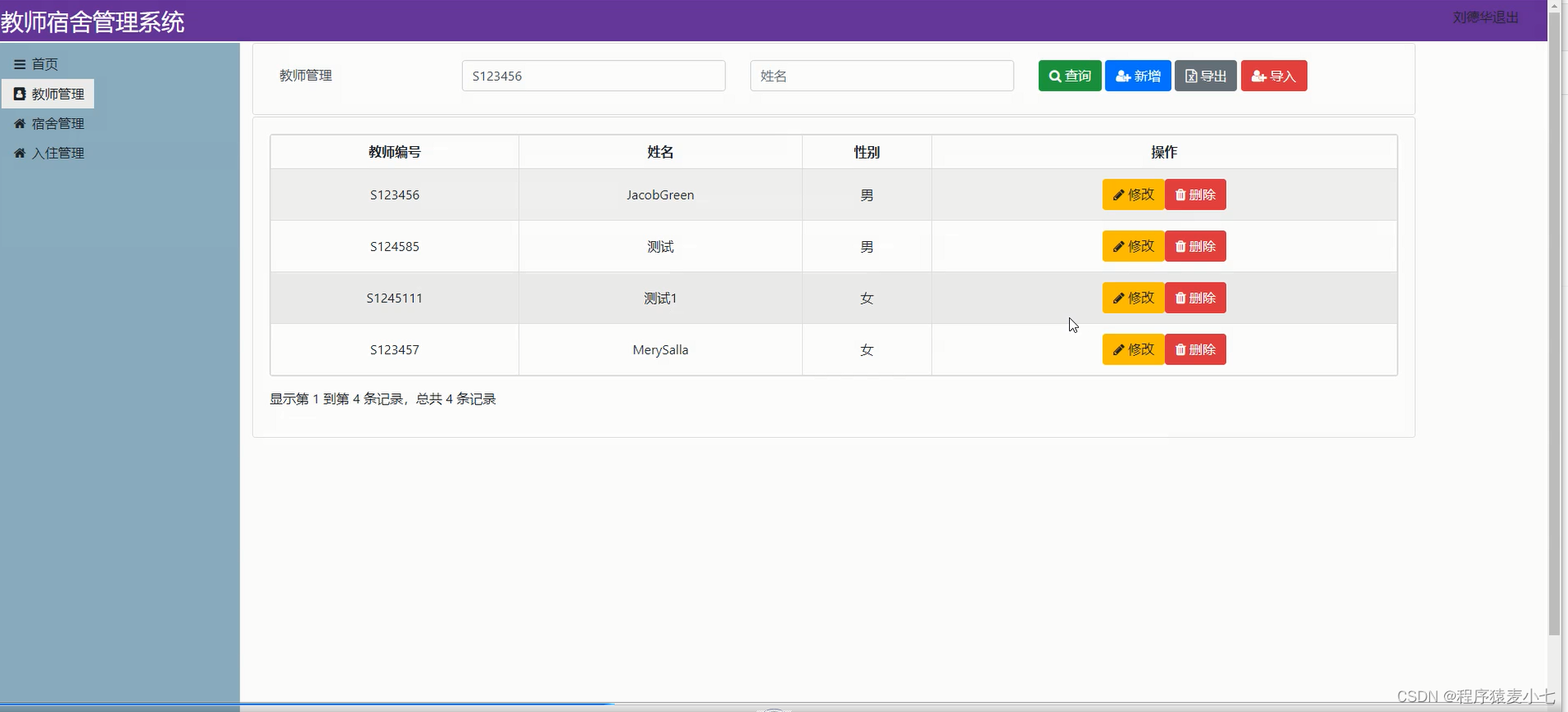Click the name cell 测试 in row S124585
1568x712 pixels.
click(660, 246)
